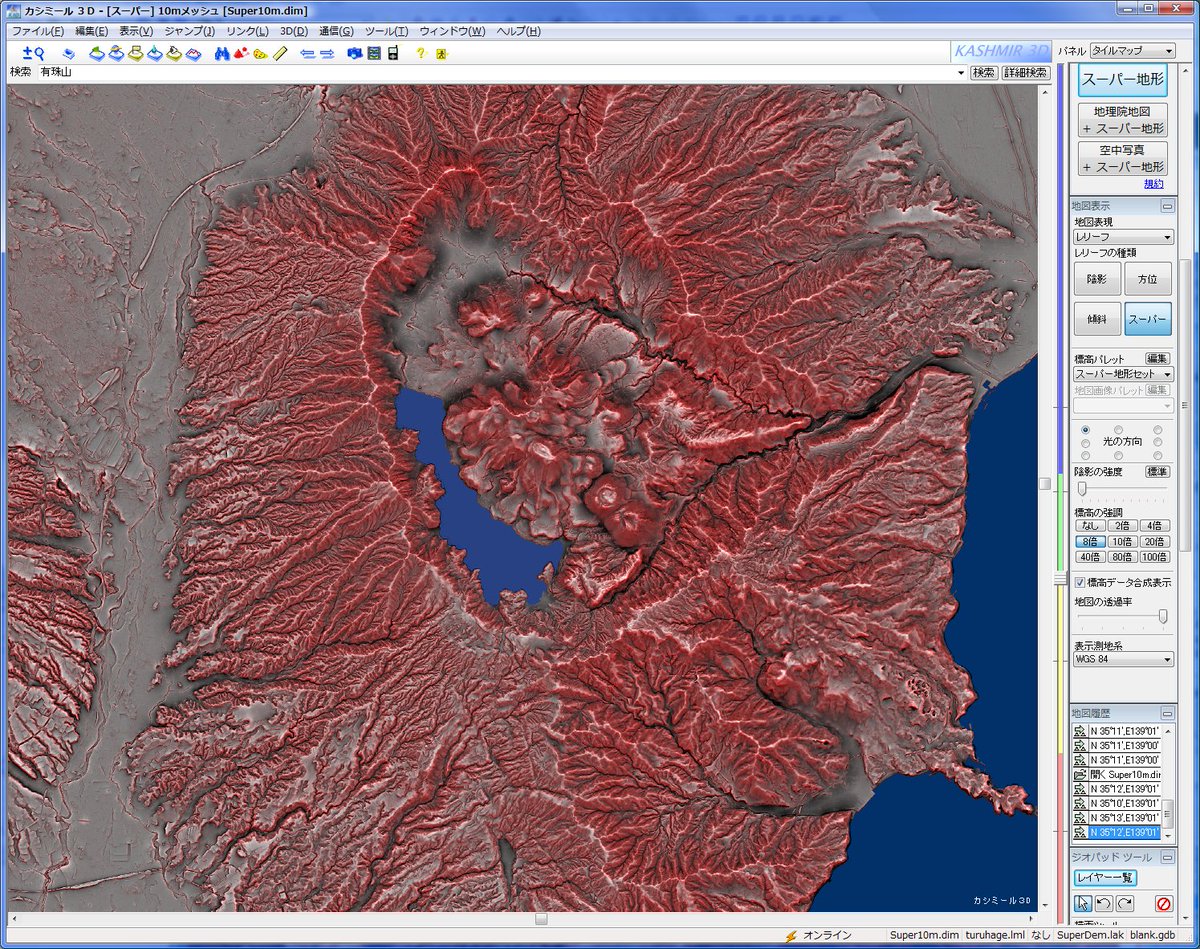Image resolution: width=1200 pixels, height=949 pixels.
Task: Collapse the 地図履歴 panel section
Action: [1166, 713]
